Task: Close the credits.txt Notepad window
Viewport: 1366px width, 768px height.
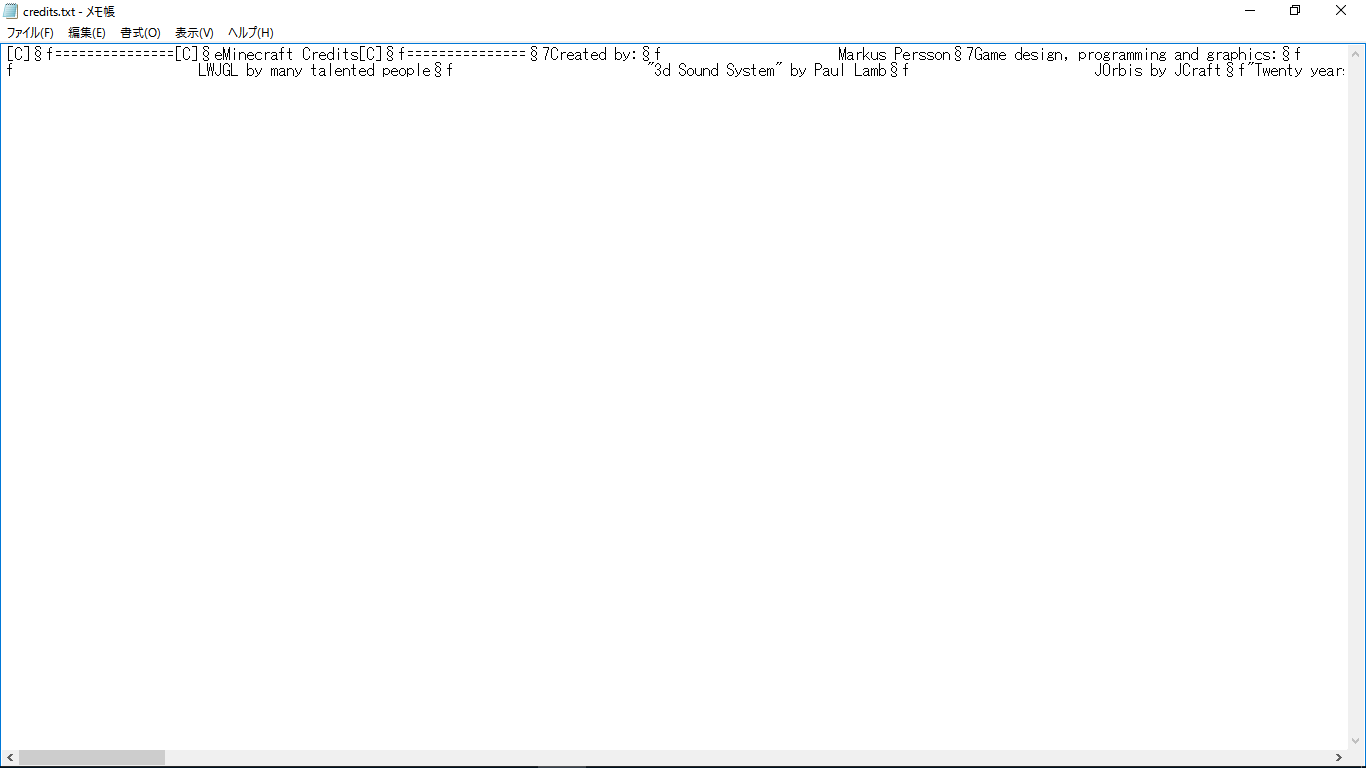Action: (1341, 11)
